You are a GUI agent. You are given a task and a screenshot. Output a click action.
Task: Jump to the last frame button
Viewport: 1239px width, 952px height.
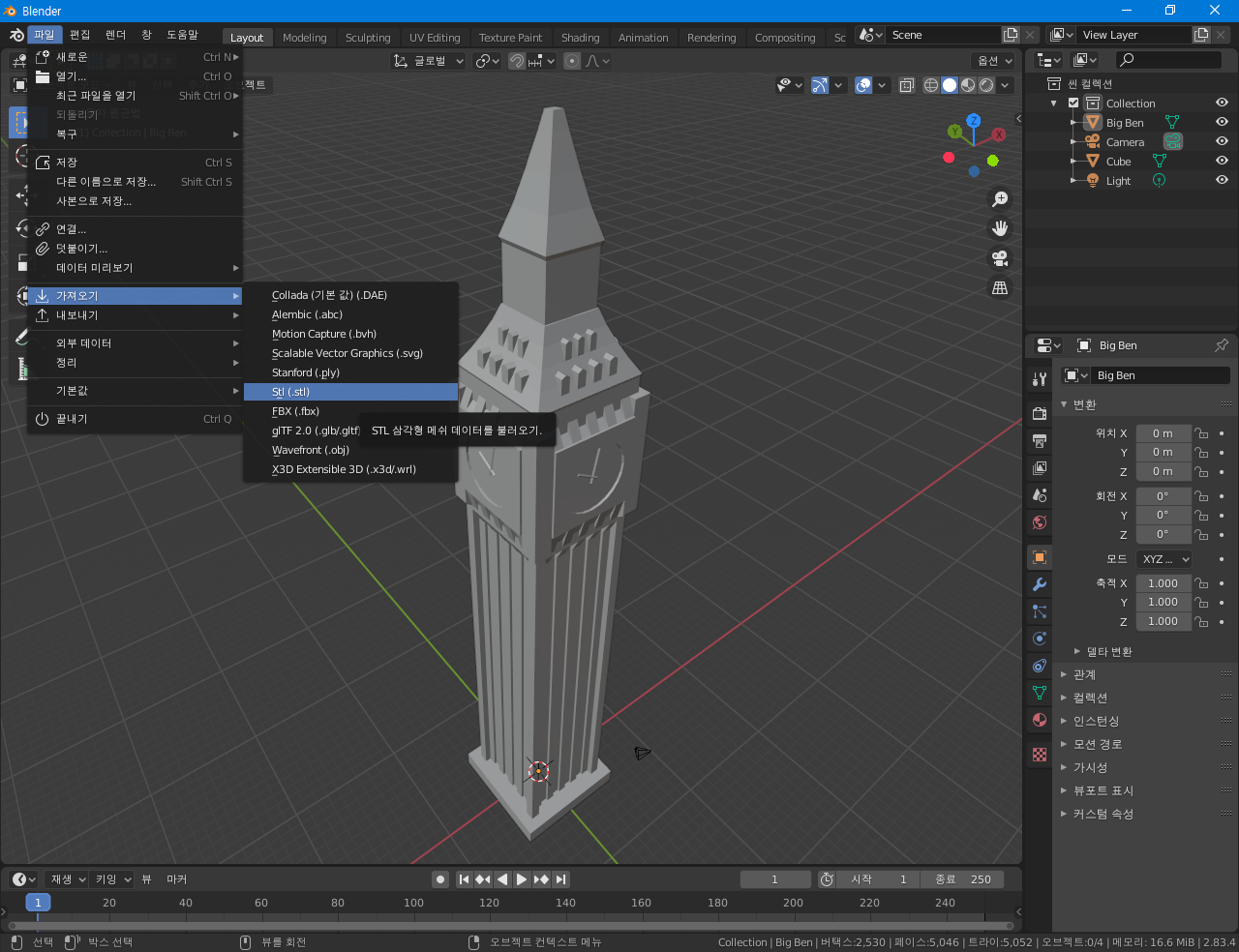(x=560, y=879)
